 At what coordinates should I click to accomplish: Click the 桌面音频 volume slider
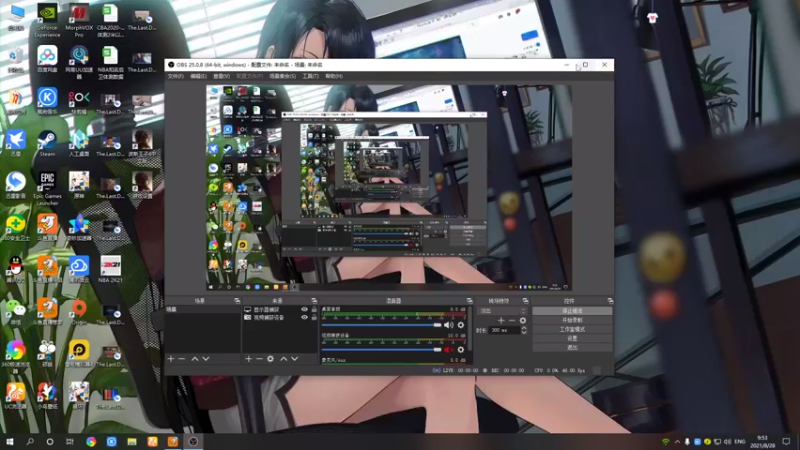pos(381,325)
